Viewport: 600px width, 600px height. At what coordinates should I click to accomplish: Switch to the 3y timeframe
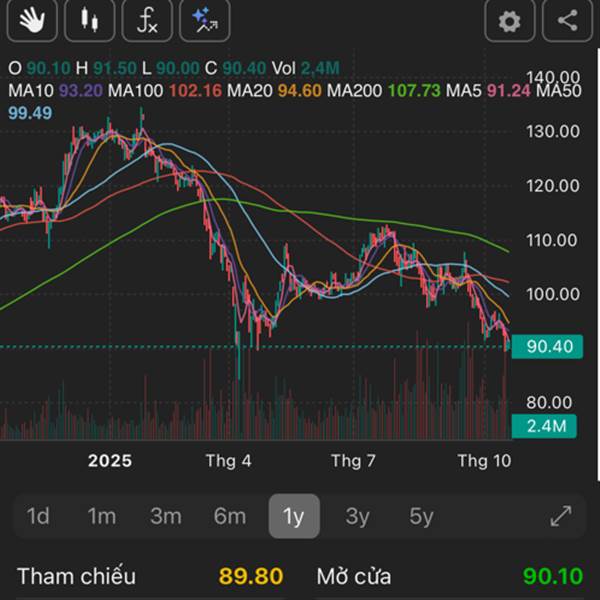click(x=357, y=516)
